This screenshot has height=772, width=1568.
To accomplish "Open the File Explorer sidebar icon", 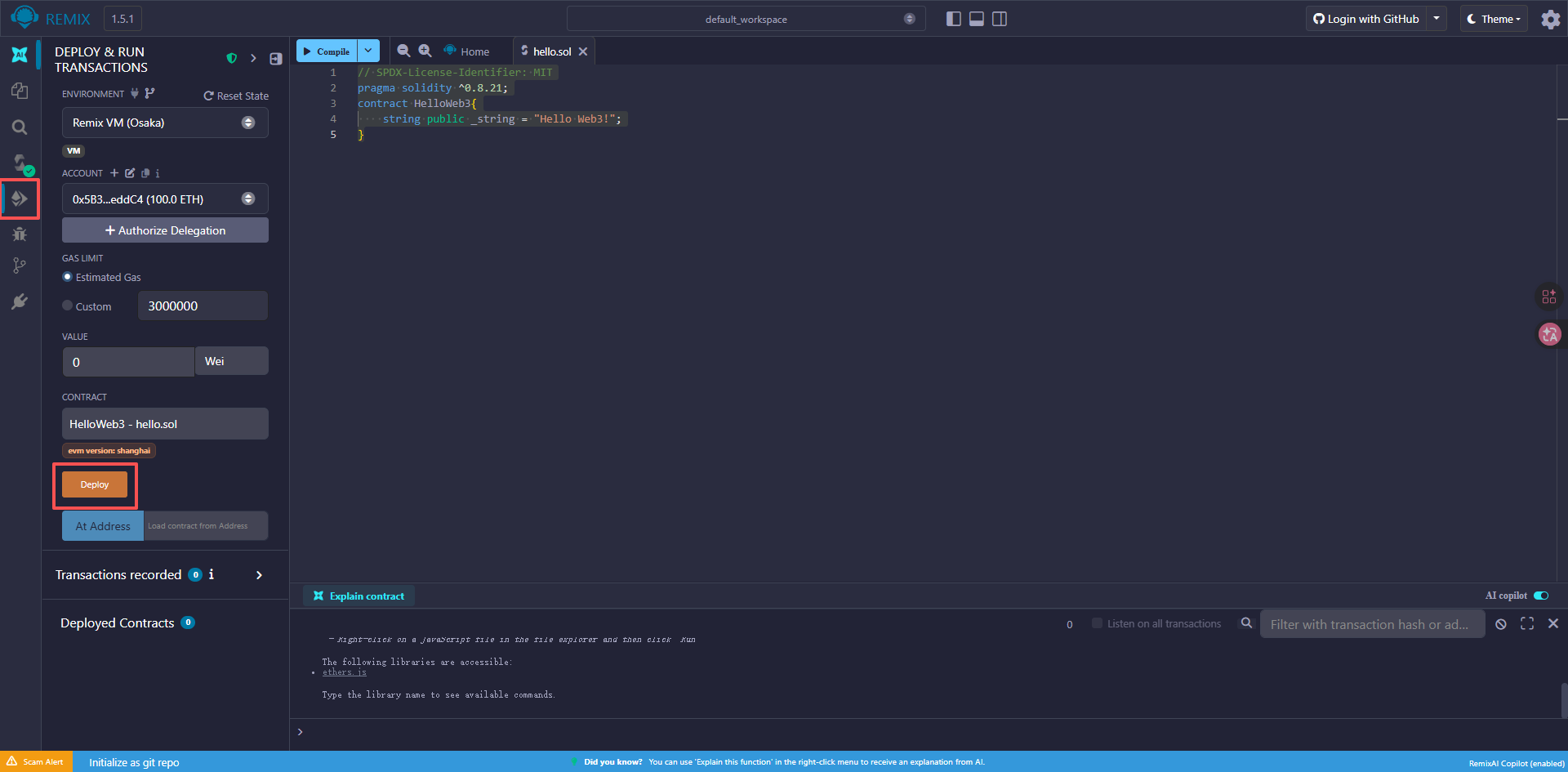I will pos(20,91).
